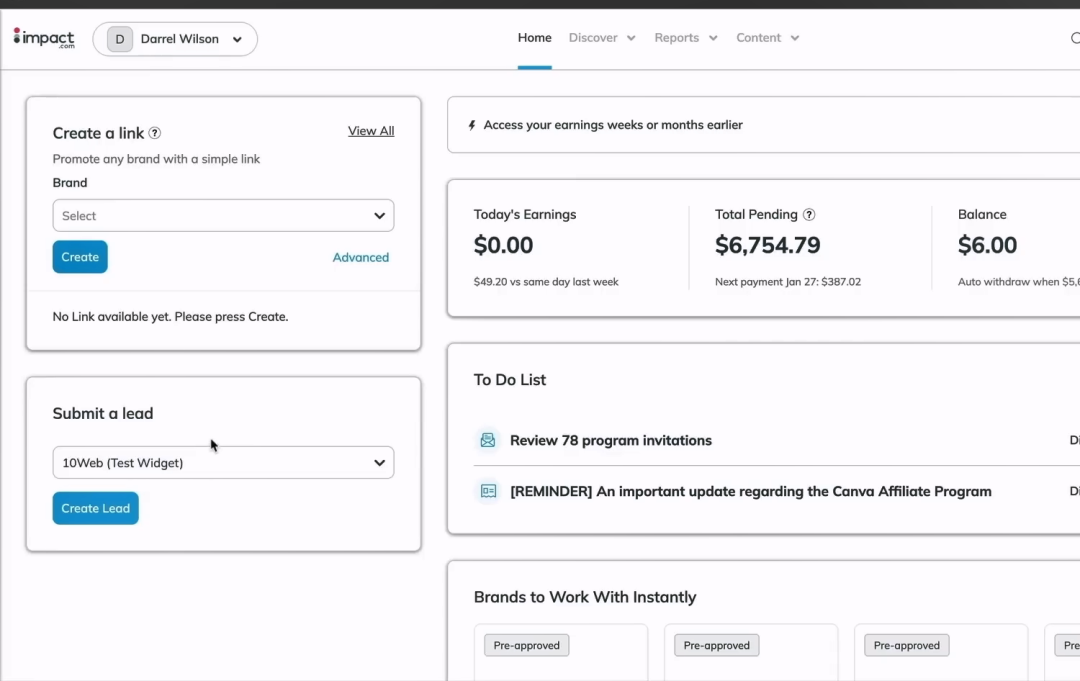The height and width of the screenshot is (681, 1080).
Task: Click the blue Create button
Action: 80,257
